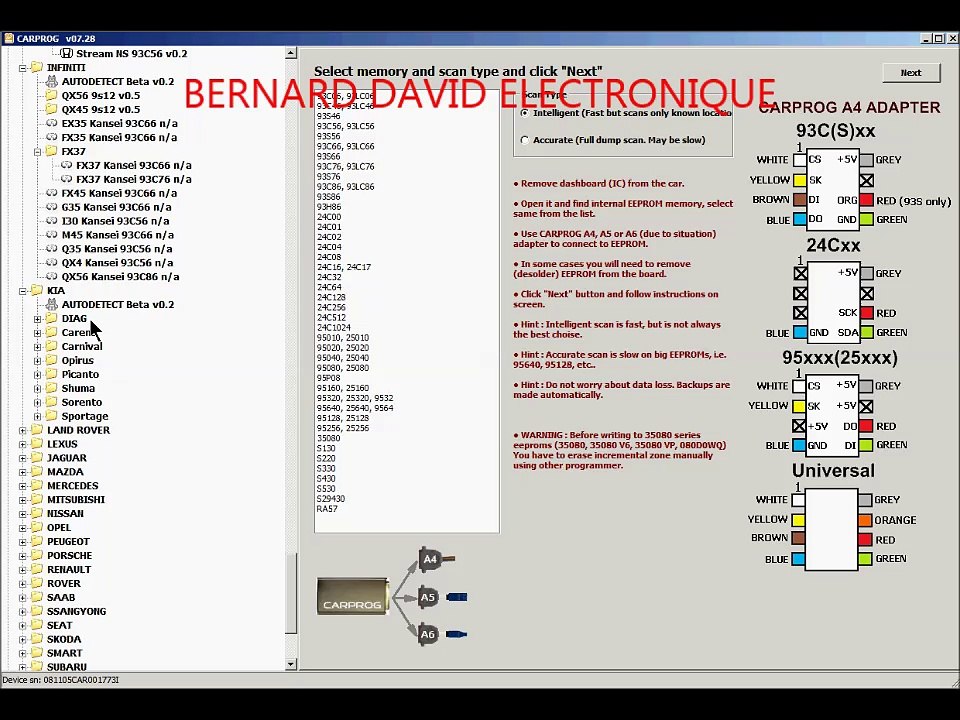Click the A6 adapter icon
960x720 pixels.
[428, 634]
